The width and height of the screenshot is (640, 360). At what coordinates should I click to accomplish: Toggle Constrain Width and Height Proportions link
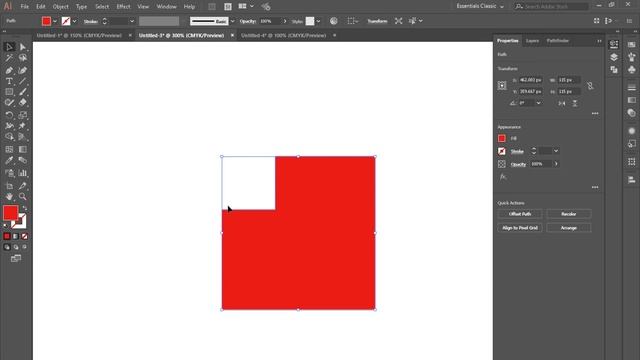pyautogui.click(x=590, y=86)
